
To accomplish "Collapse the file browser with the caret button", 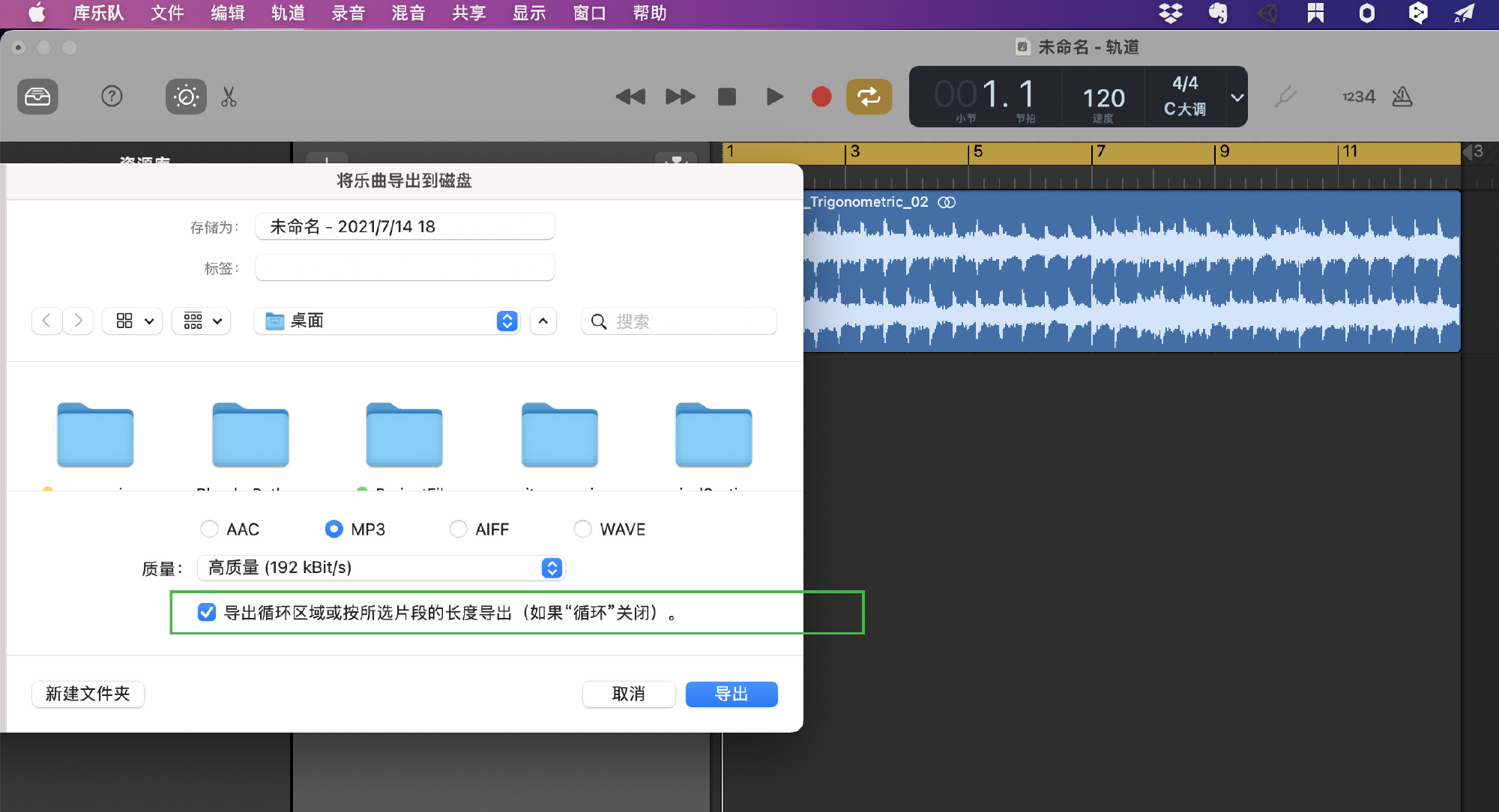I will coord(543,321).
